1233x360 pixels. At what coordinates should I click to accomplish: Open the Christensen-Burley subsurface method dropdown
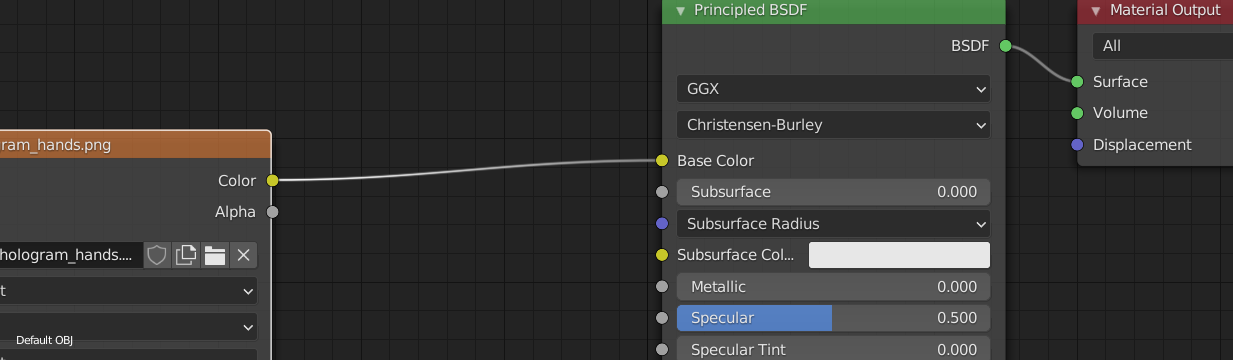[x=833, y=125]
